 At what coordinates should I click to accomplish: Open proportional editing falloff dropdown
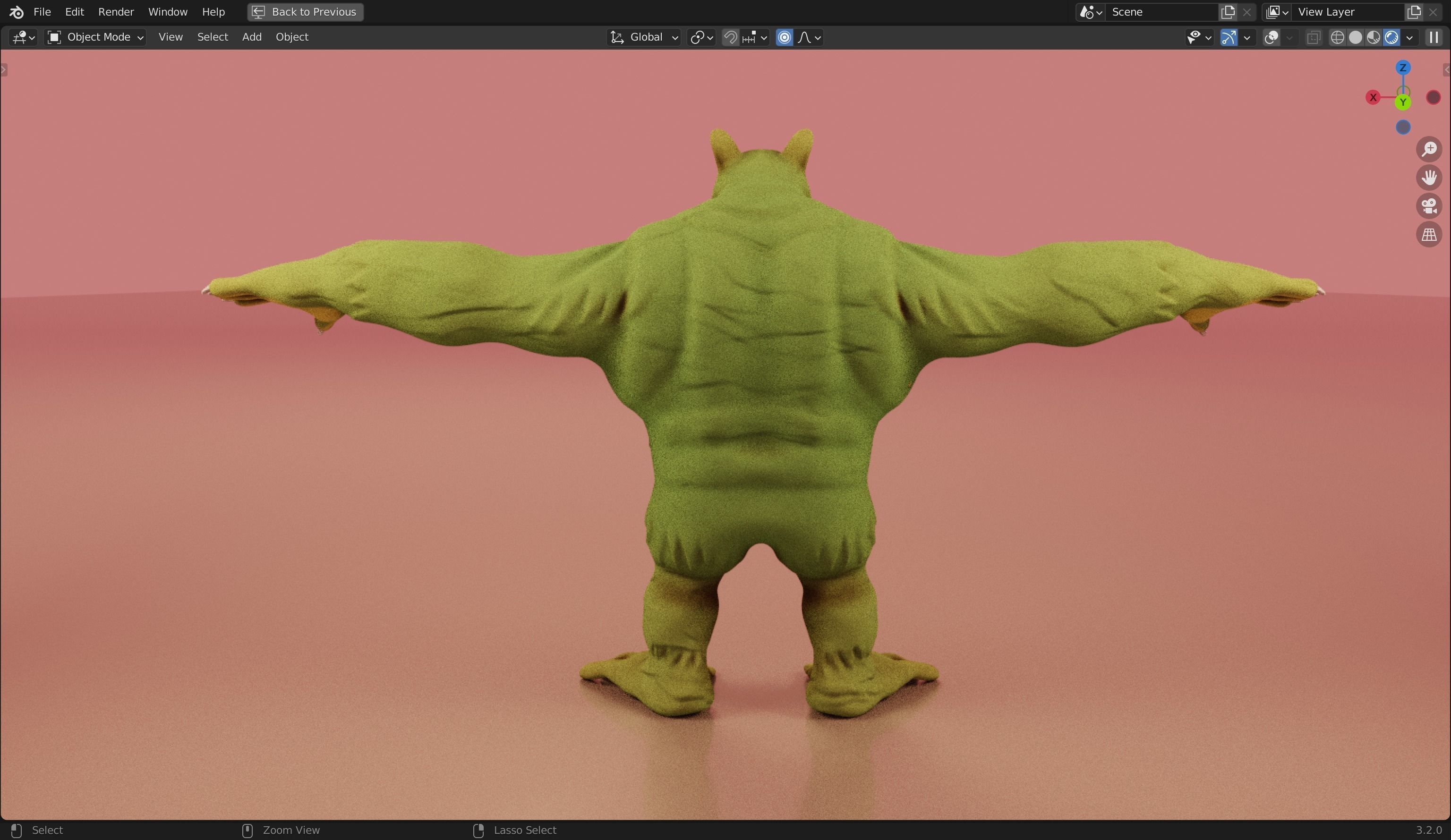[x=809, y=37]
